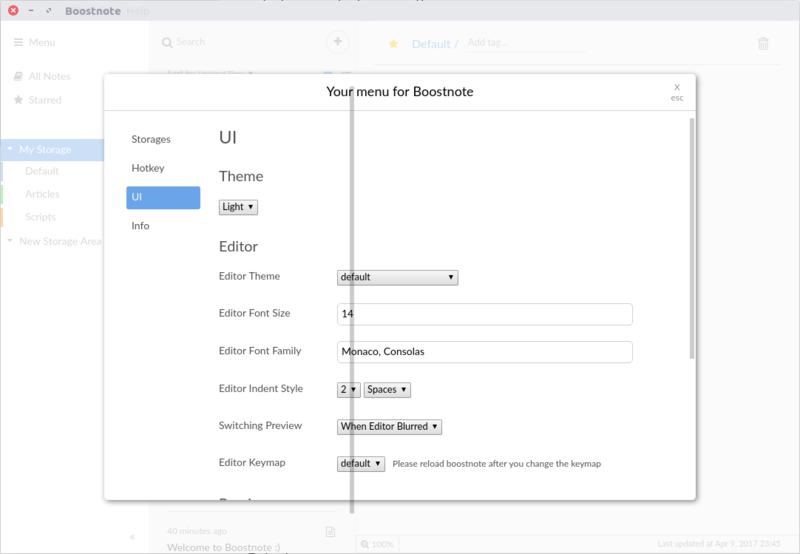Select the Articles folder
Viewport: 800px width, 554px height.
point(42,194)
